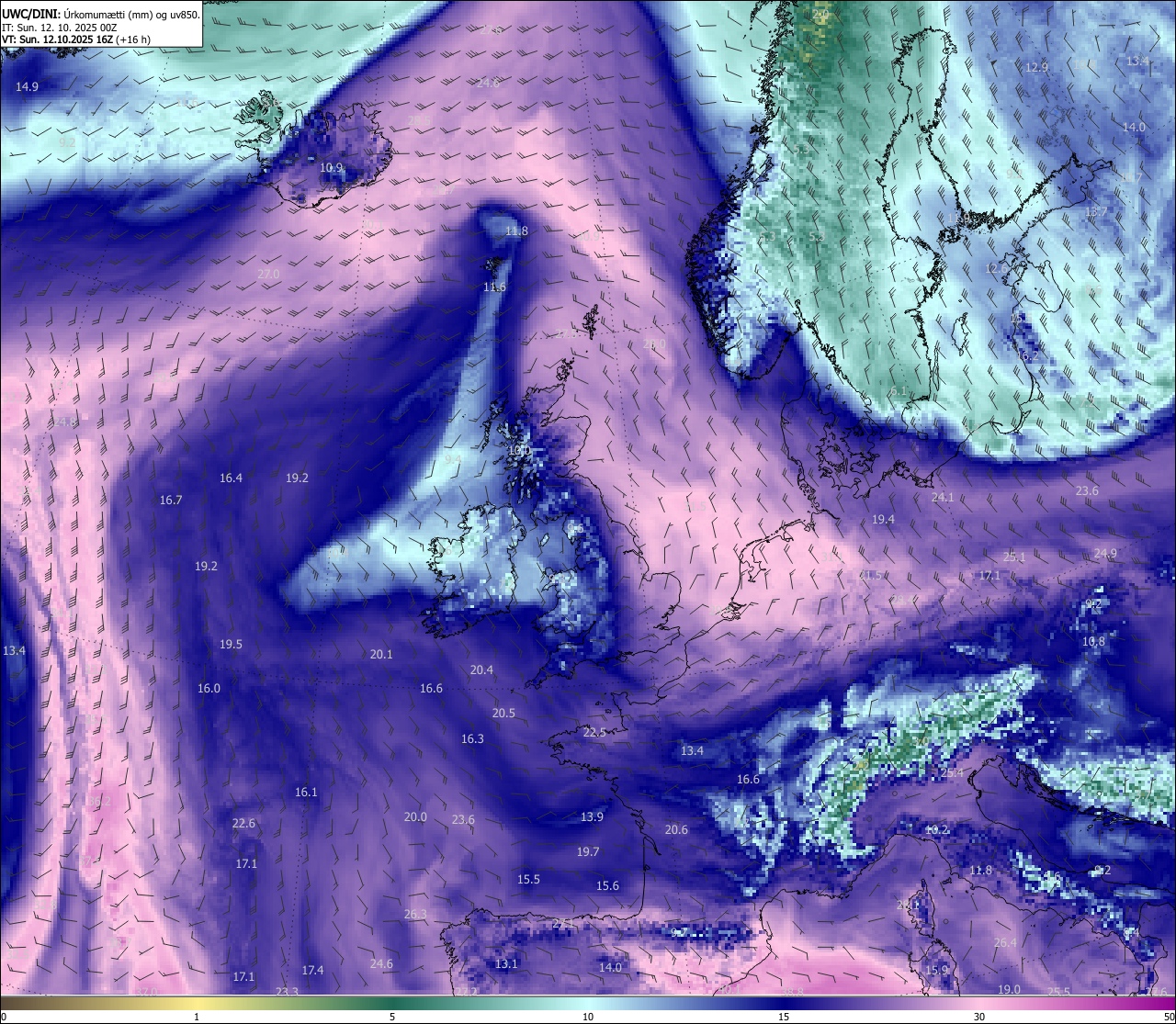Screen dimensions: 1176x1024
Task: Click the 20.0 value on the map
Action: tap(415, 817)
